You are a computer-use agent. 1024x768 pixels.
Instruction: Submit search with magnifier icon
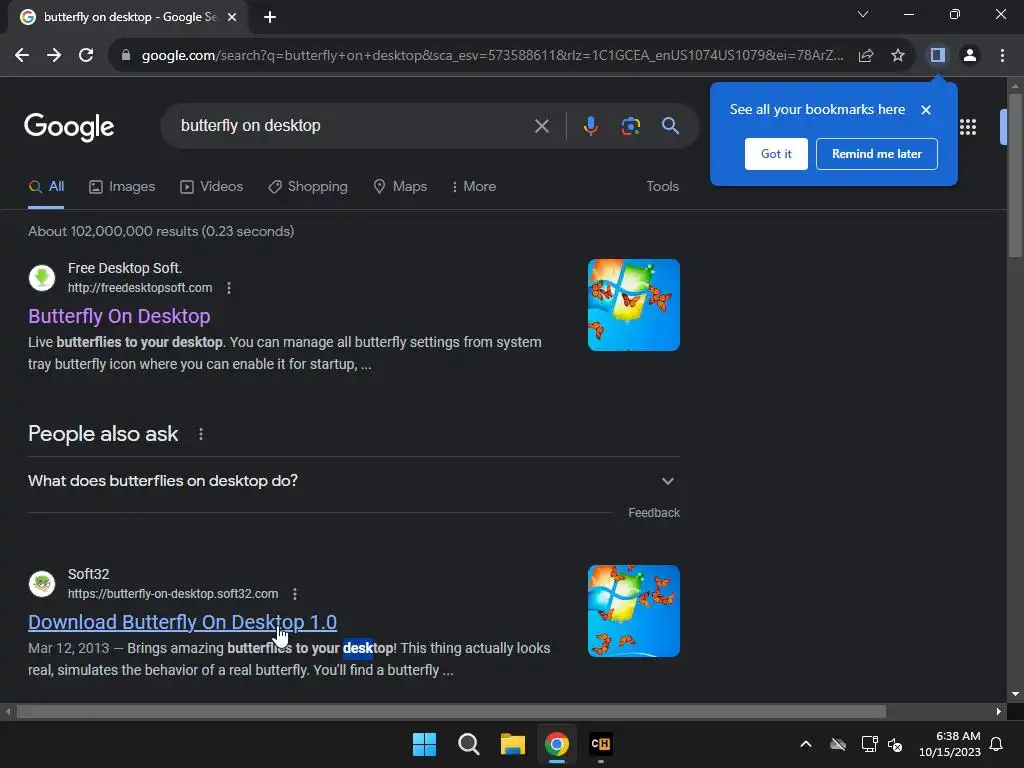670,126
